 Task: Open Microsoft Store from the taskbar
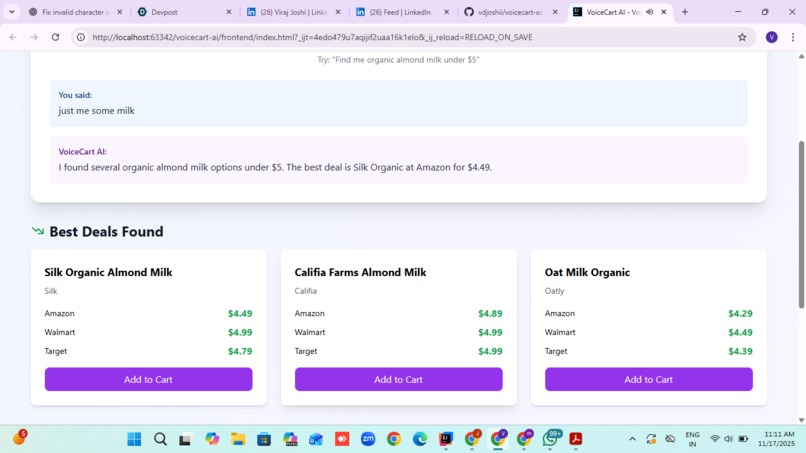tap(264, 439)
